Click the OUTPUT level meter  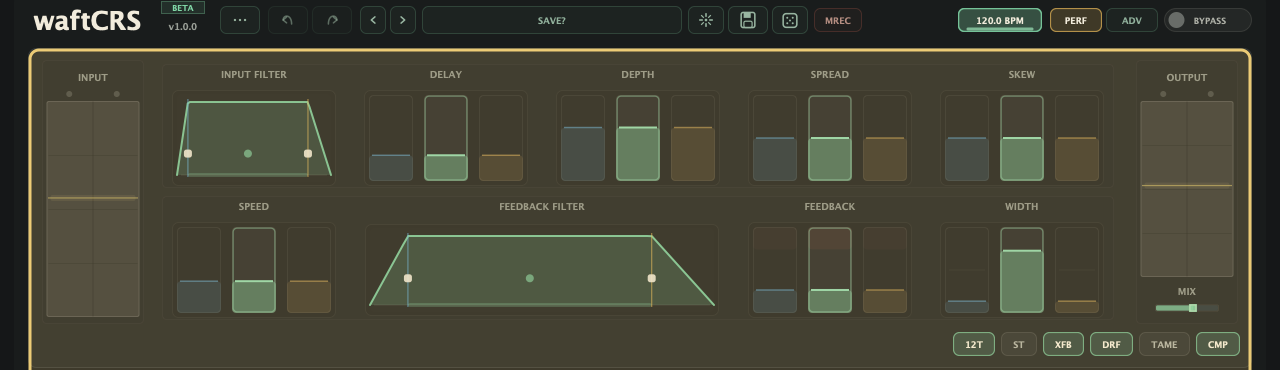point(1187,189)
